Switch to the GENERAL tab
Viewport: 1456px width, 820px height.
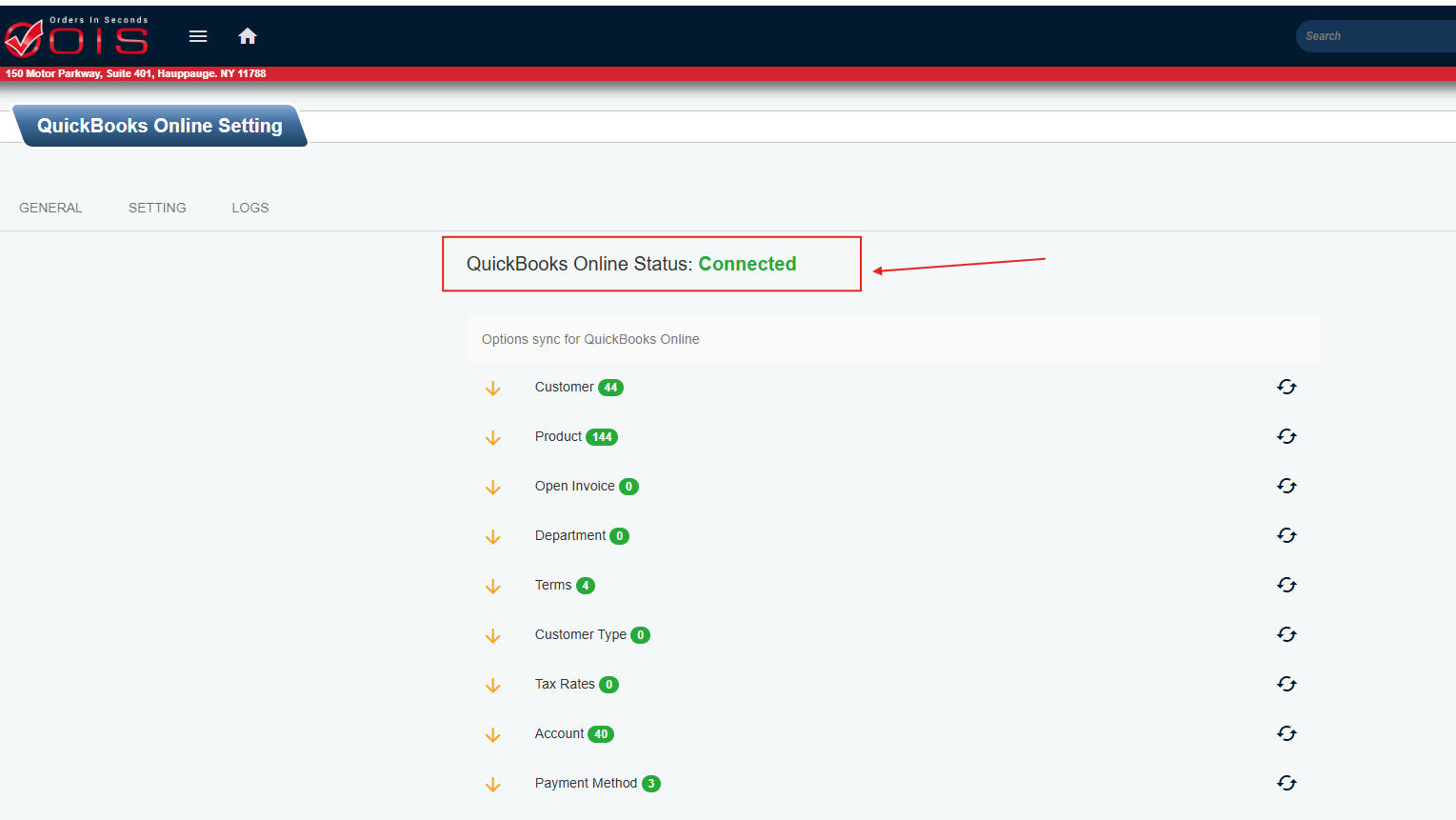click(50, 208)
